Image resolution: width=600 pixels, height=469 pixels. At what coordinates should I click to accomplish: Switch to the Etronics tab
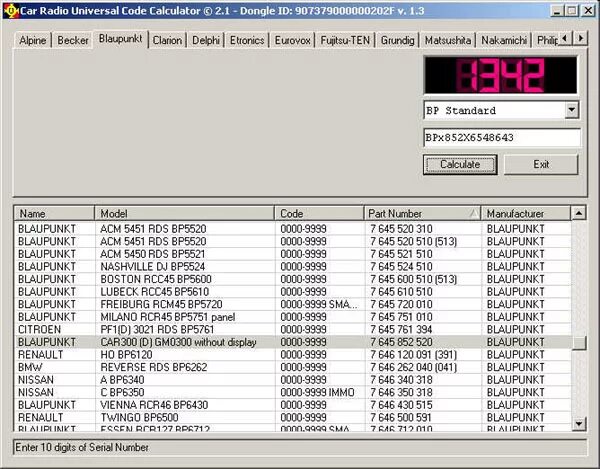click(x=247, y=40)
